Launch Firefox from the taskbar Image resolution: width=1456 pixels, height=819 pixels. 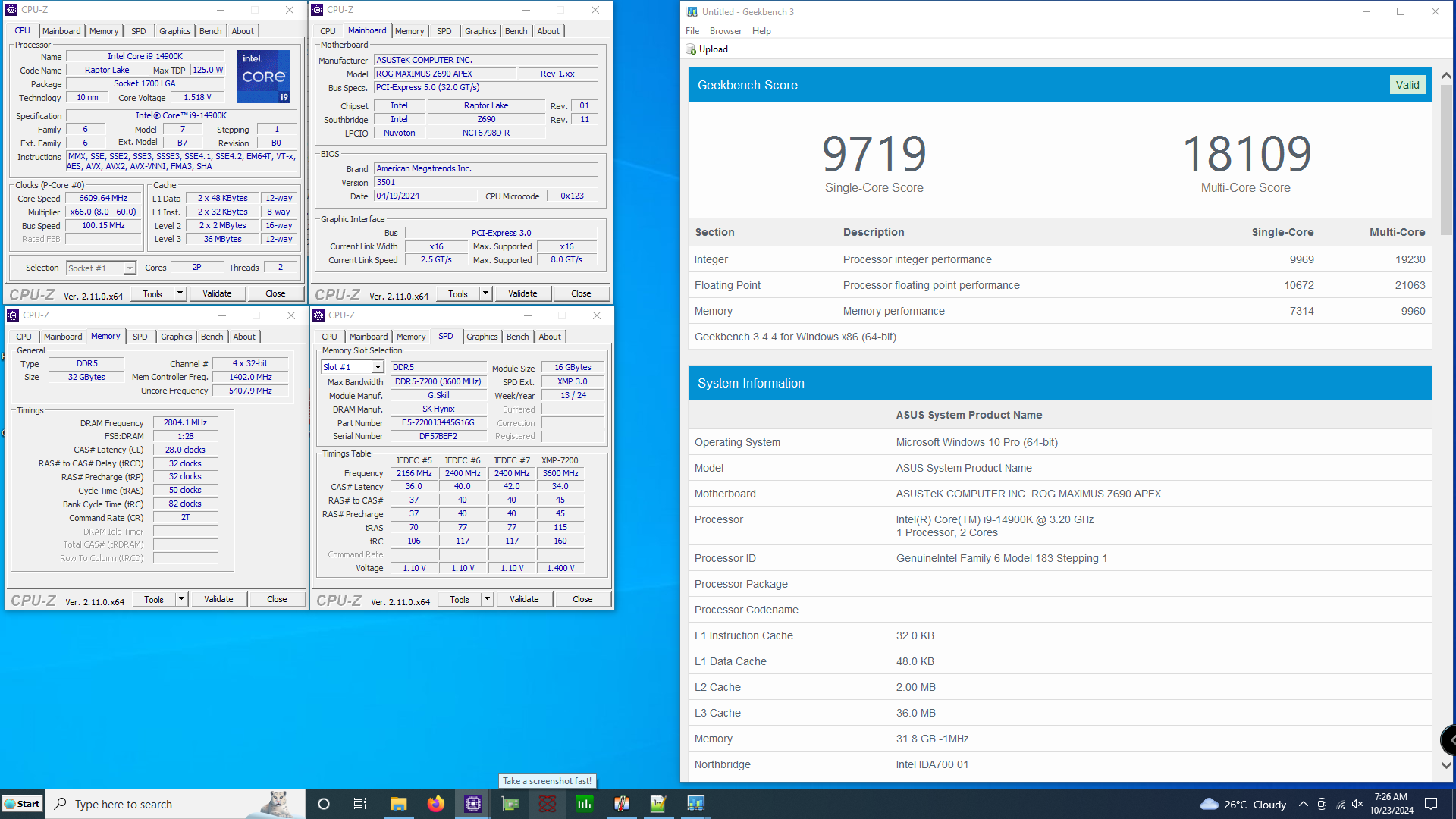435,804
